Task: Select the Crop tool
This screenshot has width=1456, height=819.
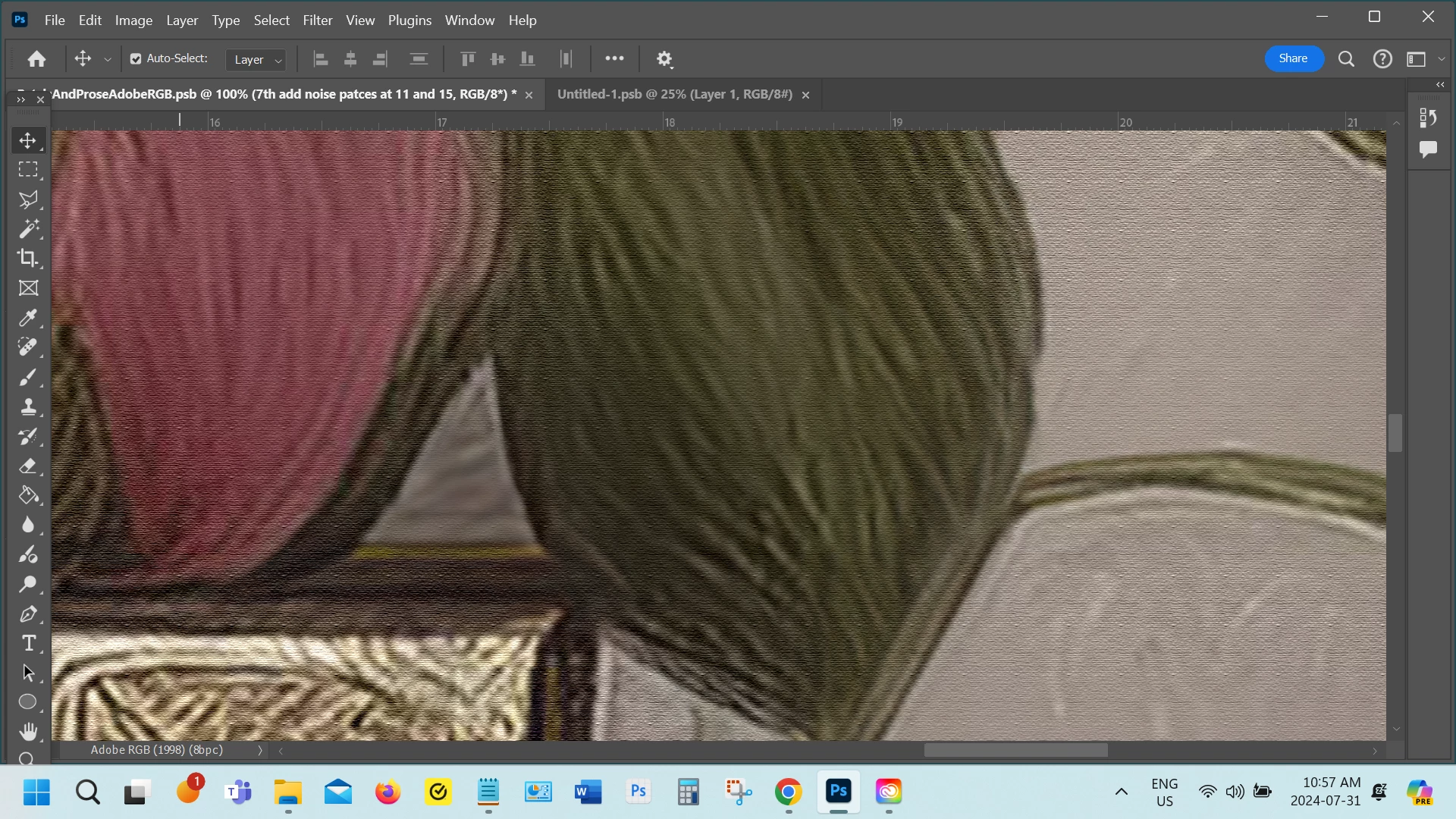Action: [28, 258]
